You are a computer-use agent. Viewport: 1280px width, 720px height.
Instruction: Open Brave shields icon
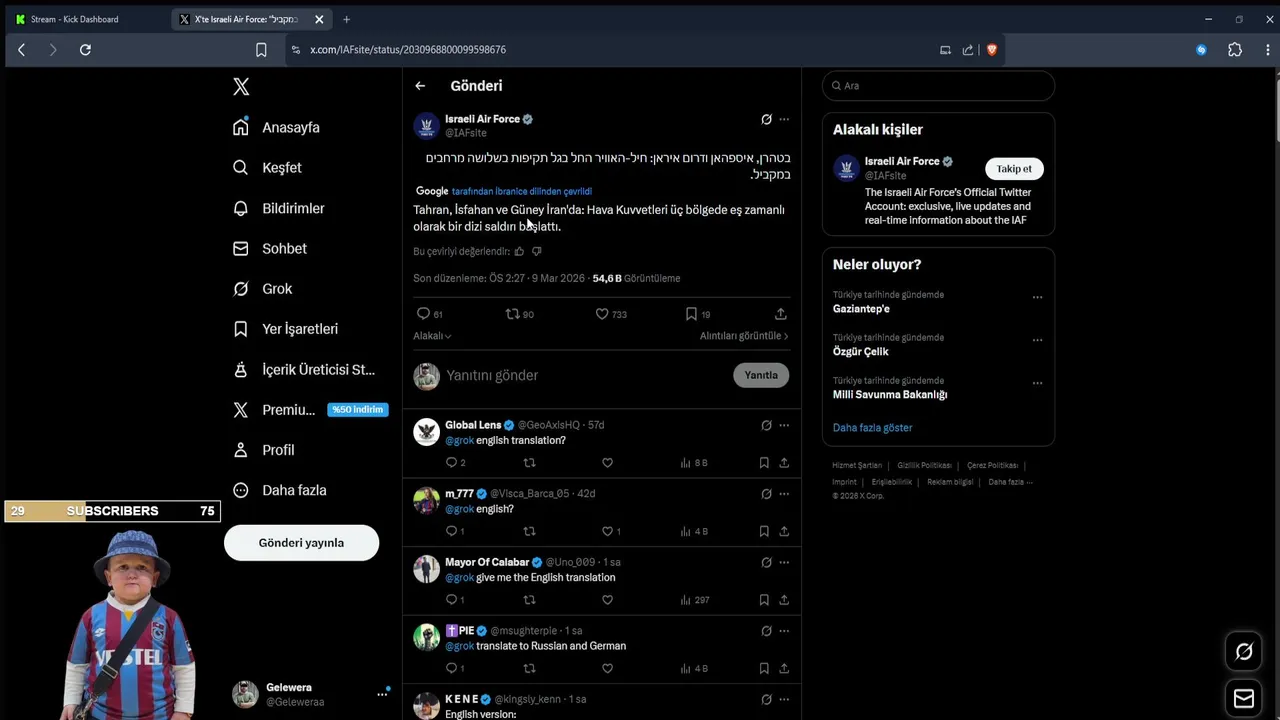pyautogui.click(x=992, y=50)
